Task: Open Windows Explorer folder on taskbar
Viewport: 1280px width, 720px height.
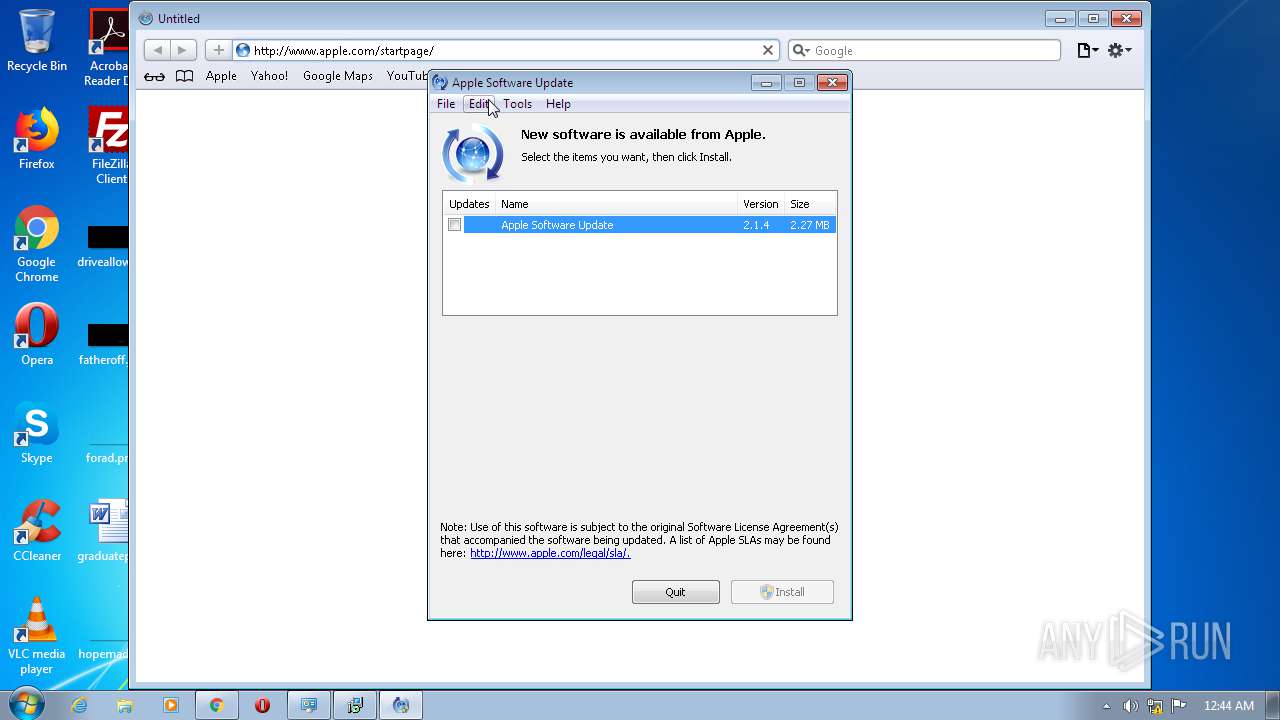Action: pyautogui.click(x=125, y=705)
